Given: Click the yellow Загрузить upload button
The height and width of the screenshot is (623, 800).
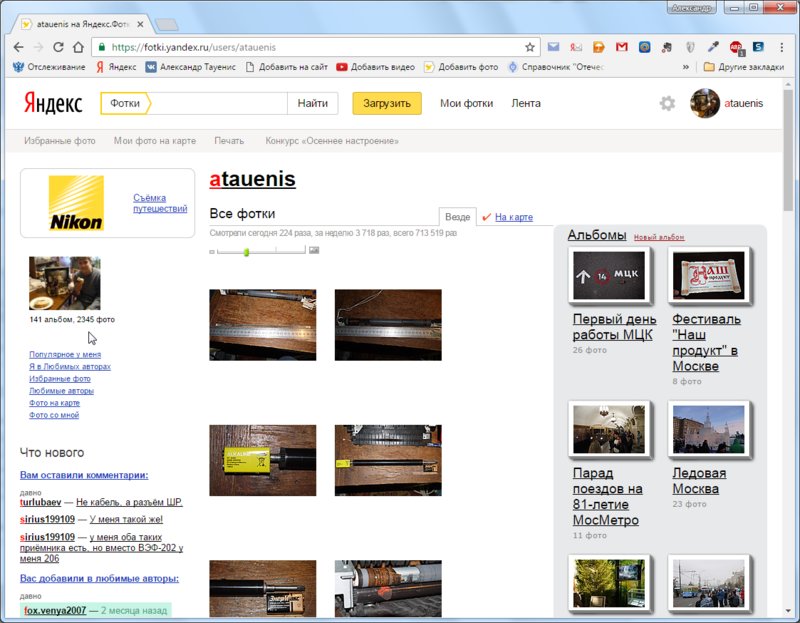Looking at the screenshot, I should click(387, 104).
